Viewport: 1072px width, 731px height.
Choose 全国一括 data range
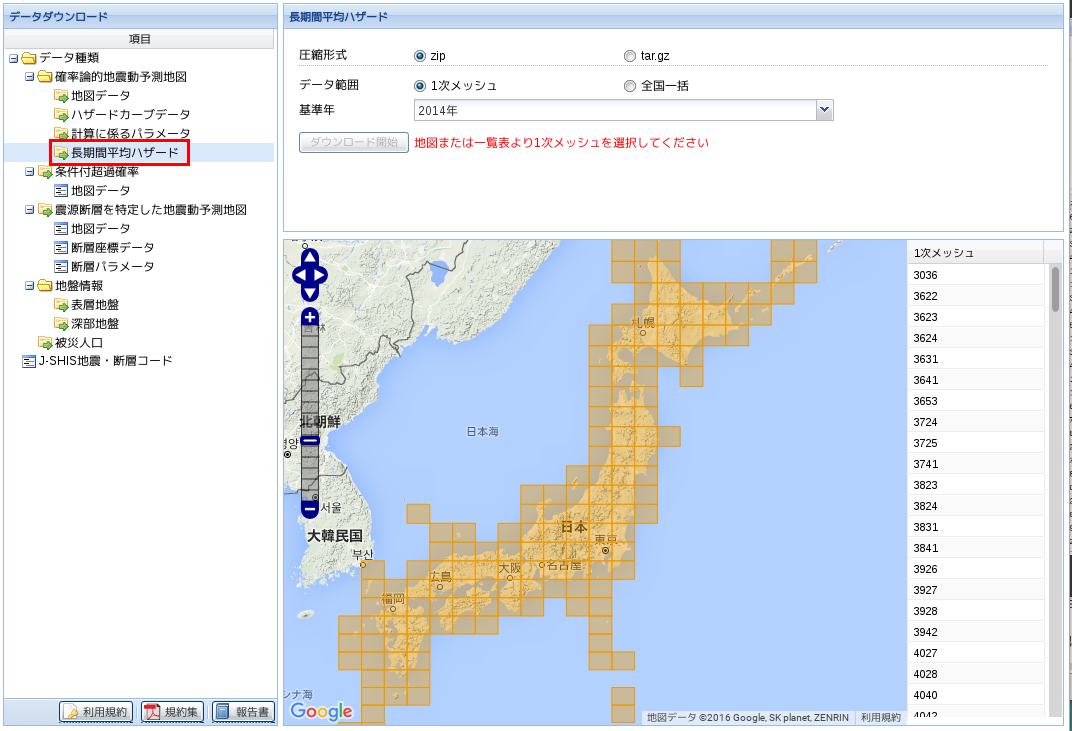[x=630, y=86]
